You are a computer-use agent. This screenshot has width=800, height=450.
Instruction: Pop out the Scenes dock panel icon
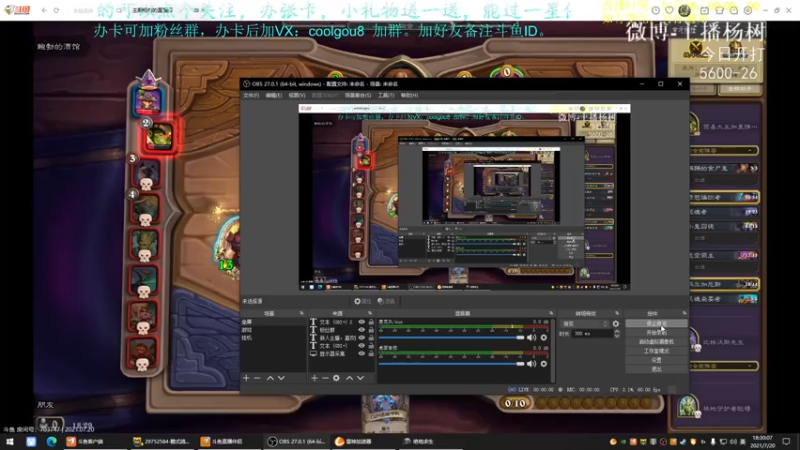302,313
